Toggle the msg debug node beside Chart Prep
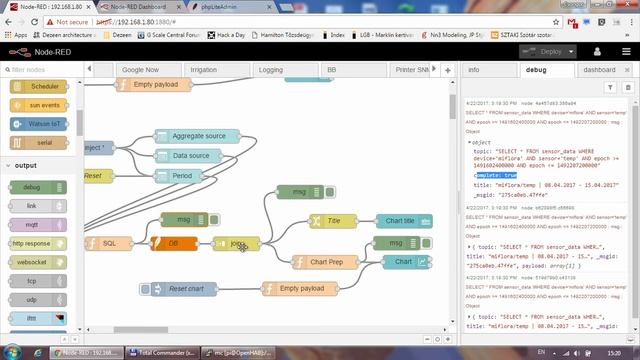Image resolution: width=640 pixels, height=360 pixels. coord(427,243)
